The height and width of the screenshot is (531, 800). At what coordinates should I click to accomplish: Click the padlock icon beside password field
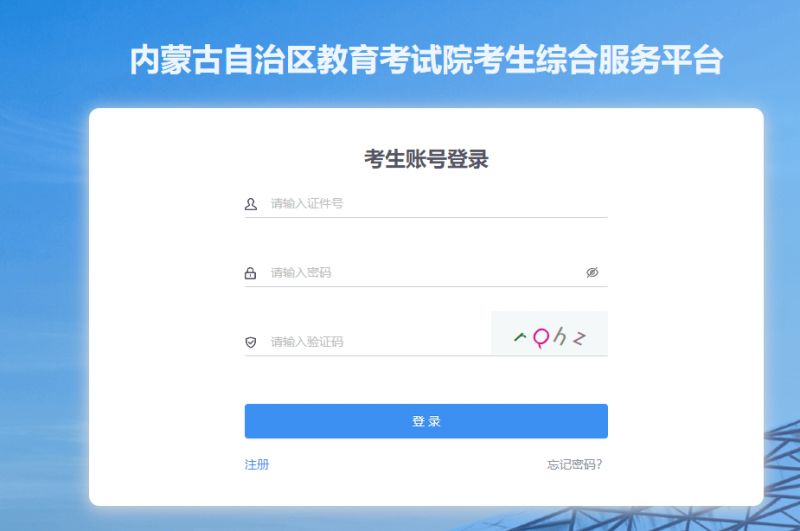[251, 273]
